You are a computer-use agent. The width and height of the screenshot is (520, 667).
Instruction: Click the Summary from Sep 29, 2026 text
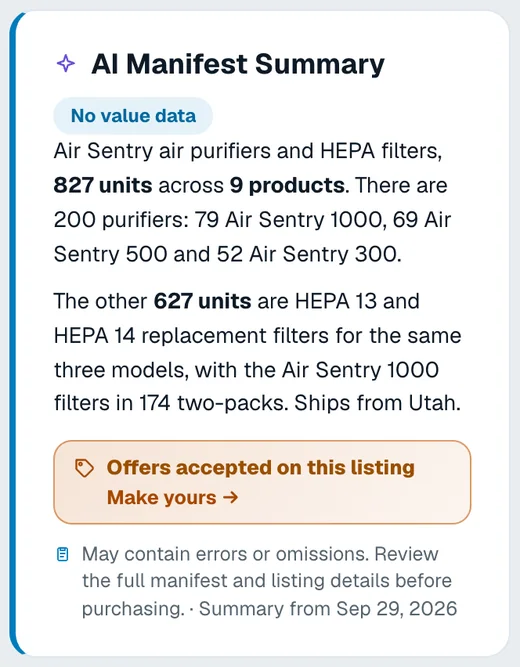(328, 609)
